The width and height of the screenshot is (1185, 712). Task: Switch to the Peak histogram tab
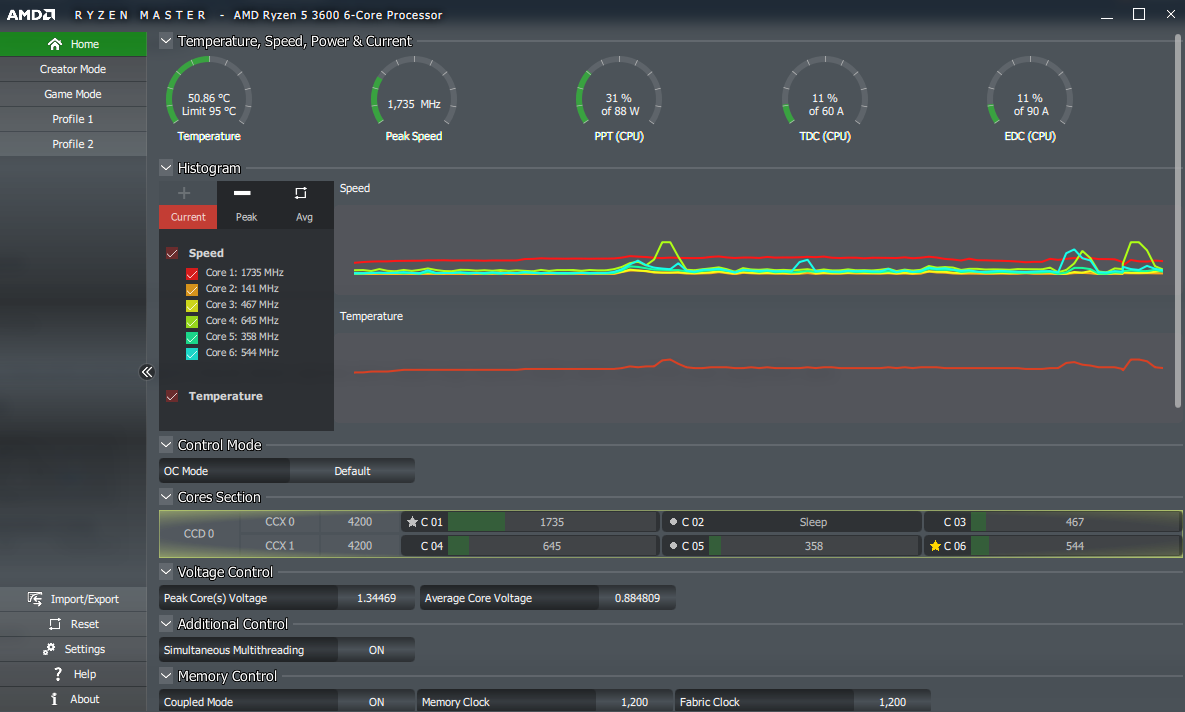click(x=246, y=217)
